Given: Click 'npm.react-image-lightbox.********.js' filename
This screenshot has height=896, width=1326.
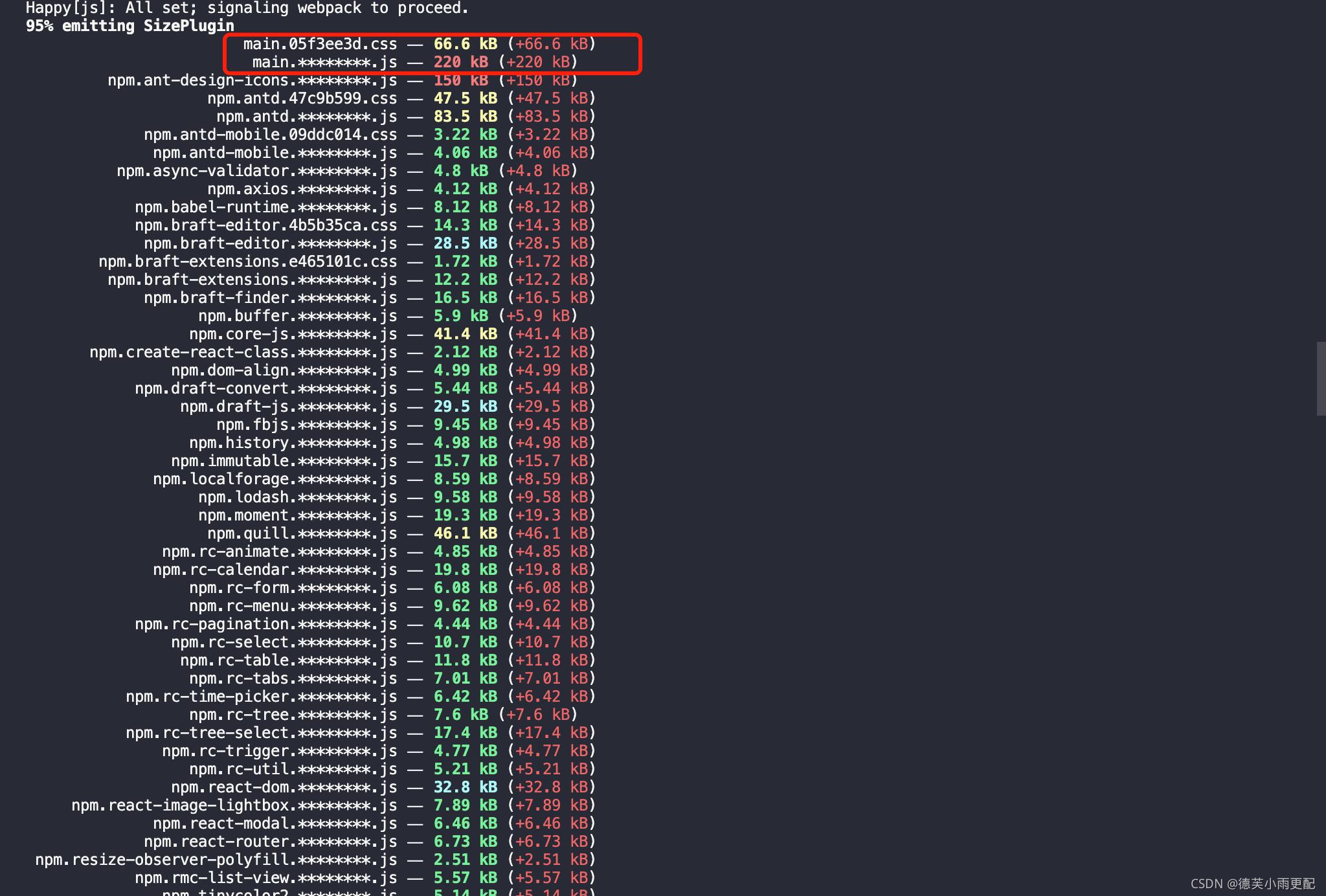Looking at the screenshot, I should pyautogui.click(x=234, y=805).
